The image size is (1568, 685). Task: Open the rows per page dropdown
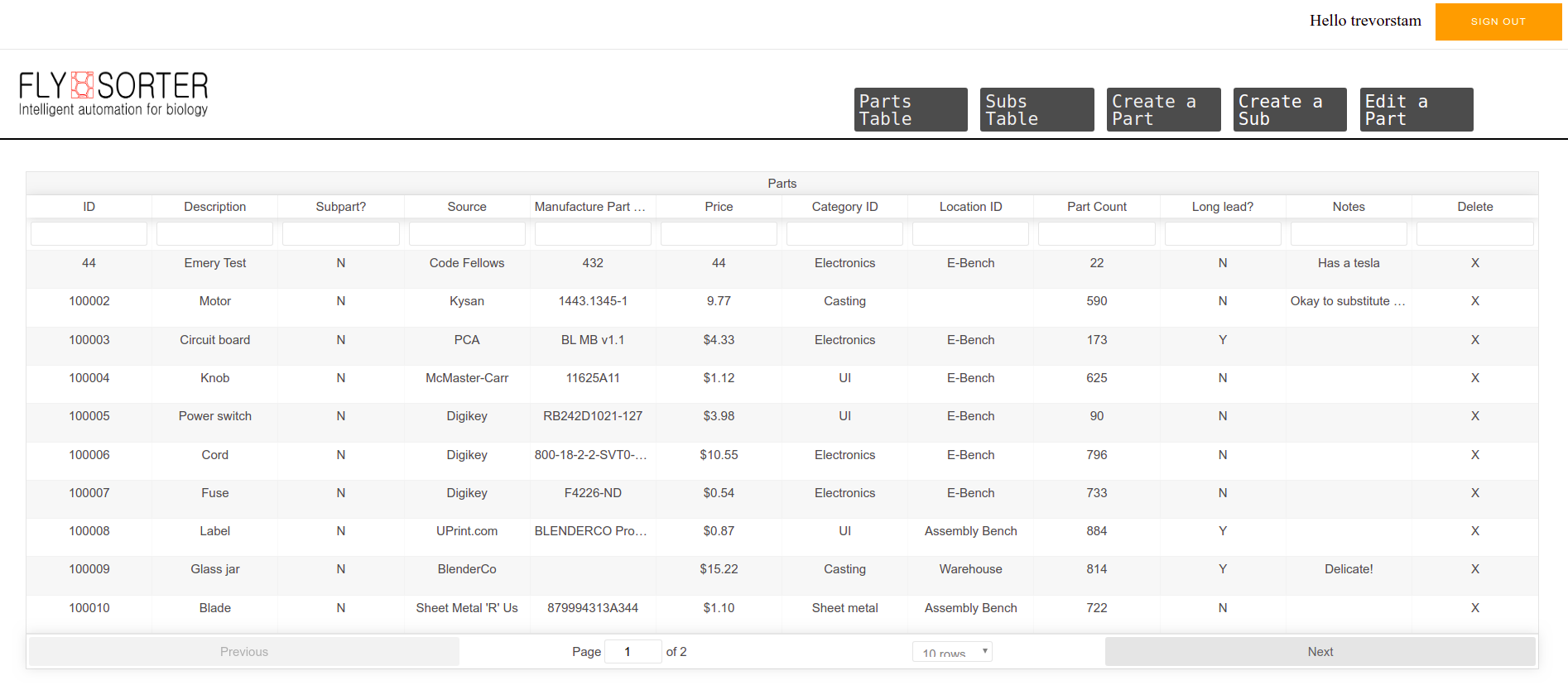pos(952,652)
